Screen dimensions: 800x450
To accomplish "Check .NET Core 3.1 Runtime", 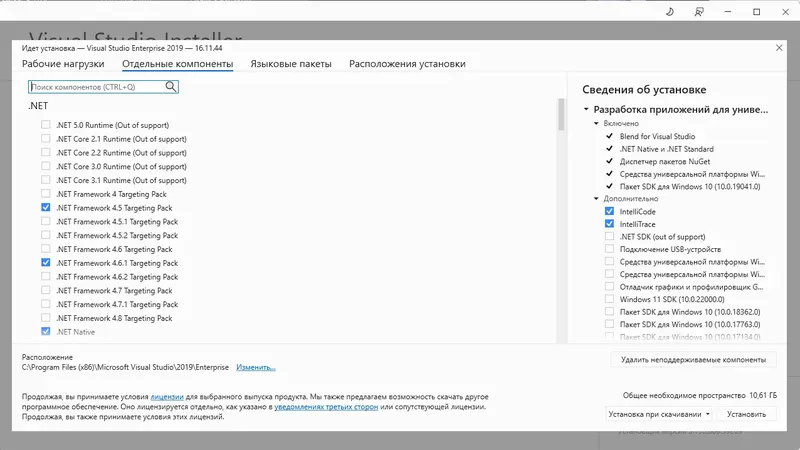I will click(x=46, y=180).
